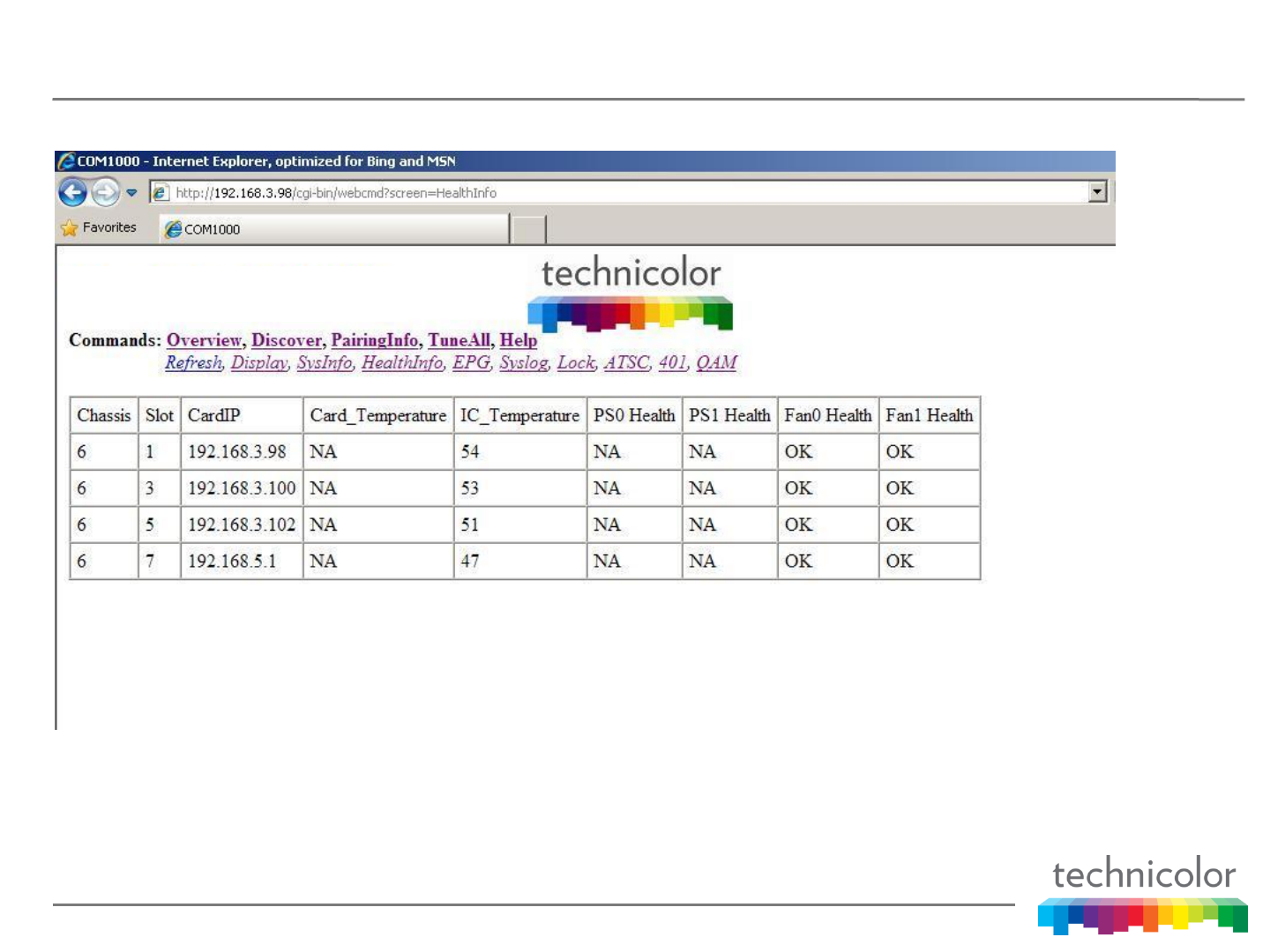1270x952 pixels.
Task: Click the Lock link
Action: point(577,362)
